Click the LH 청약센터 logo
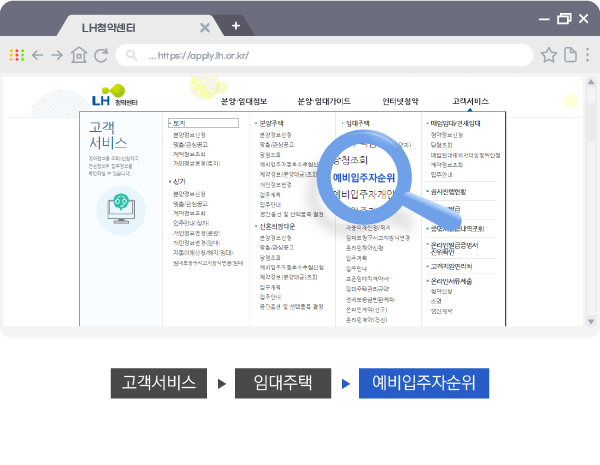The width and height of the screenshot is (600, 465). (114, 95)
